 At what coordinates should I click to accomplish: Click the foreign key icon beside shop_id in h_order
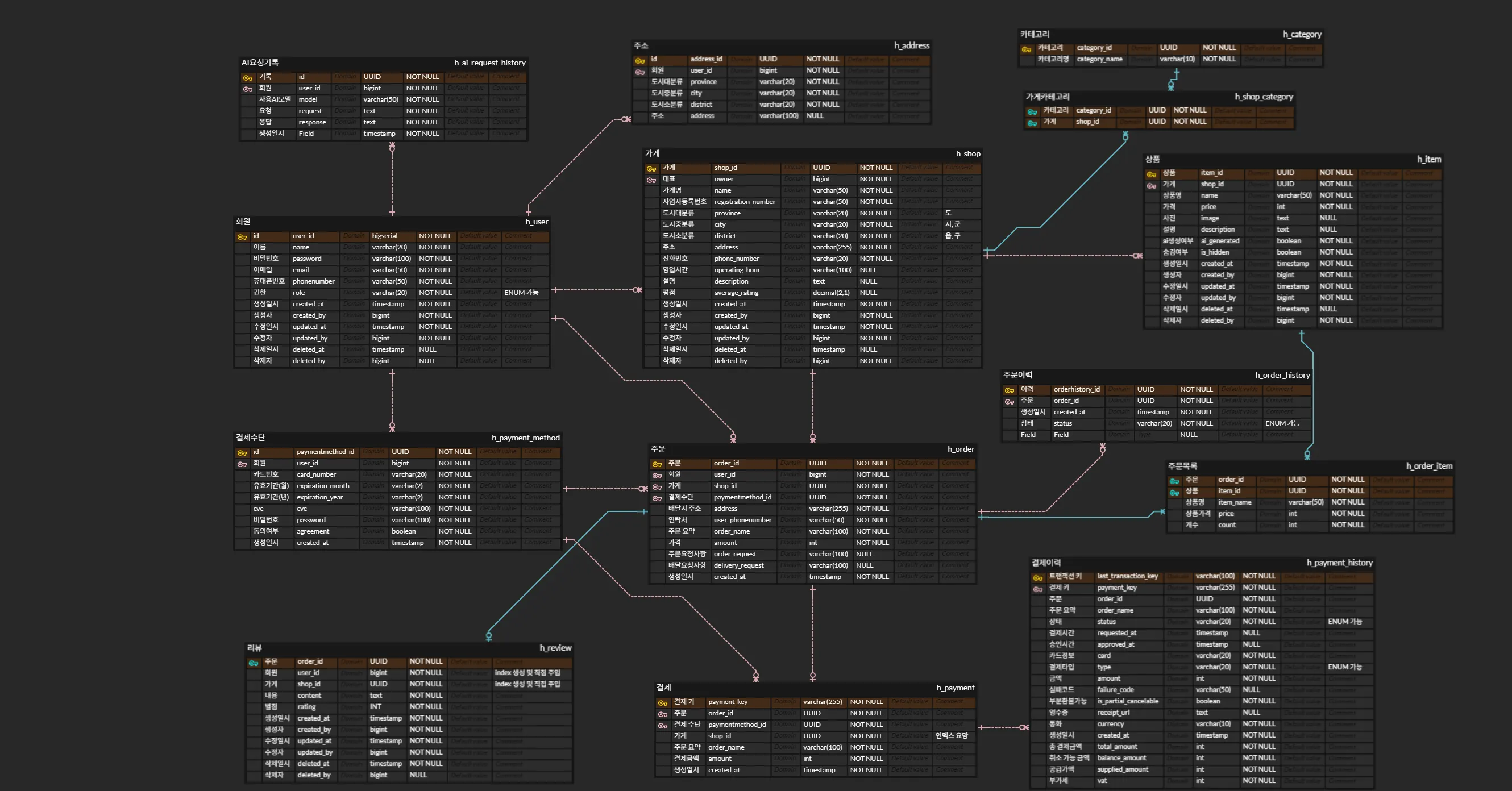pos(657,487)
